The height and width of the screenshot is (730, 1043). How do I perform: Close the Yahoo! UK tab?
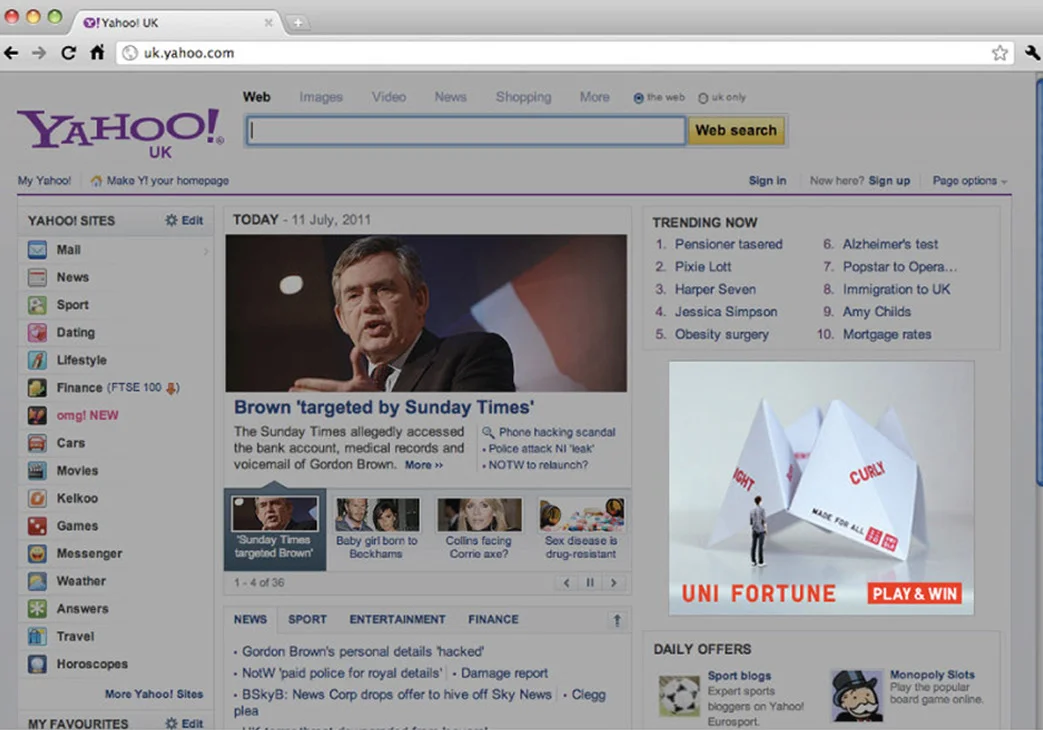click(x=268, y=23)
